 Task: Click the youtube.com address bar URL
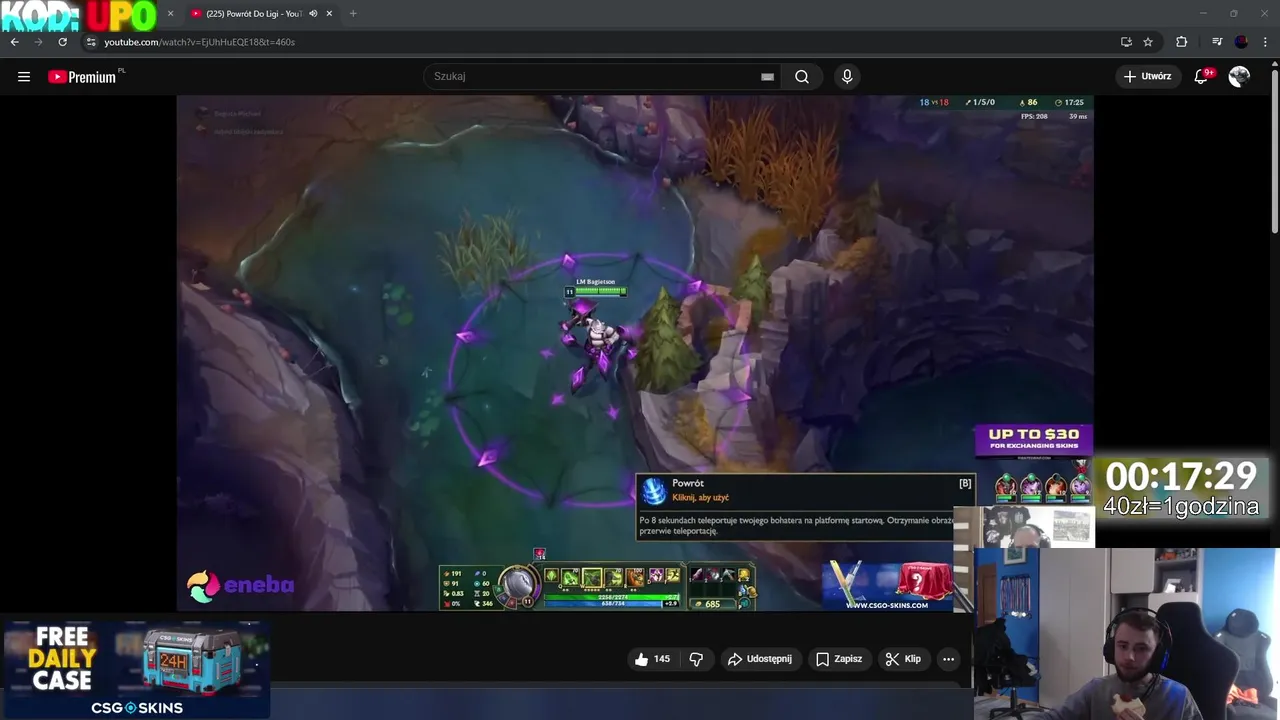(199, 42)
